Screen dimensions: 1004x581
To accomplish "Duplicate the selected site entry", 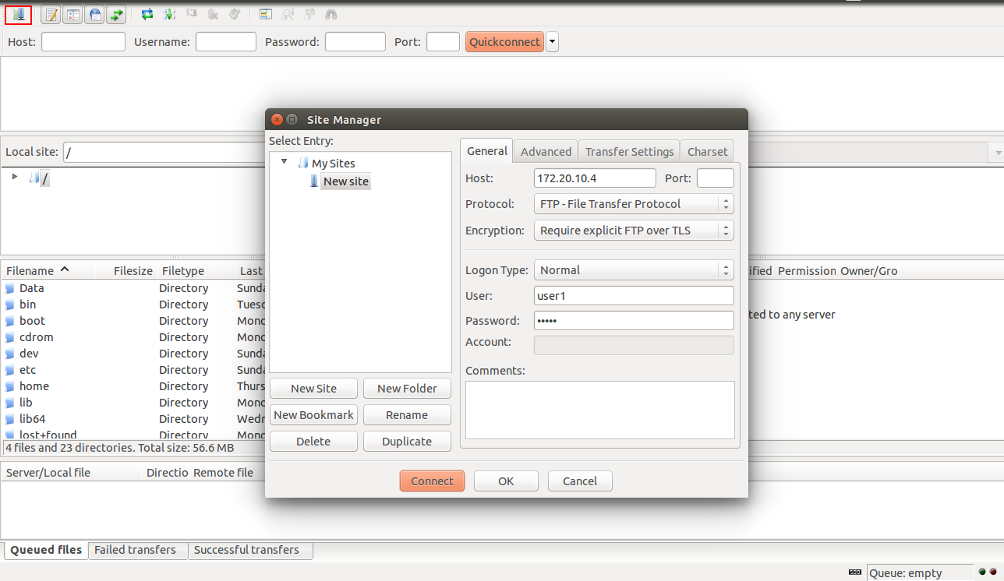I will click(x=407, y=441).
